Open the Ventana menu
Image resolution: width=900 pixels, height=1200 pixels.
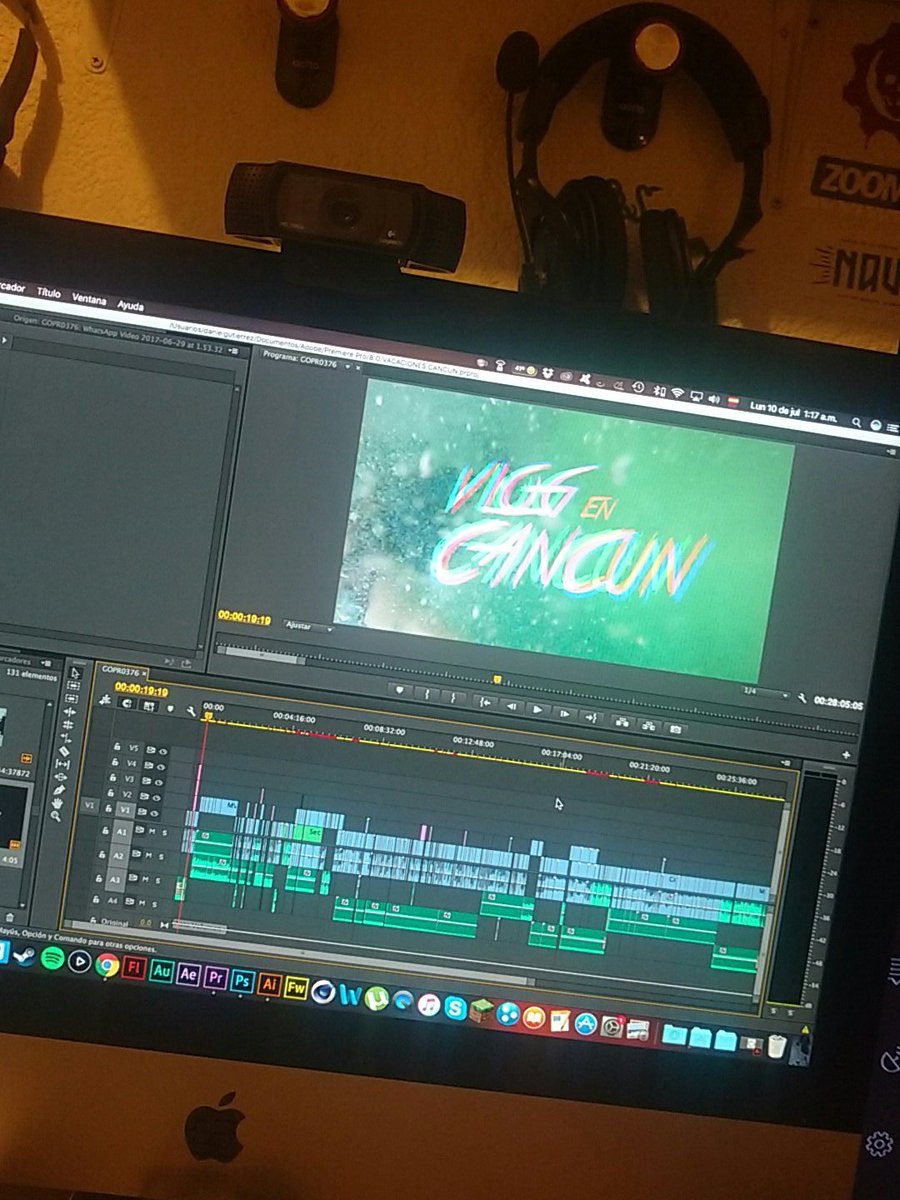(89, 299)
